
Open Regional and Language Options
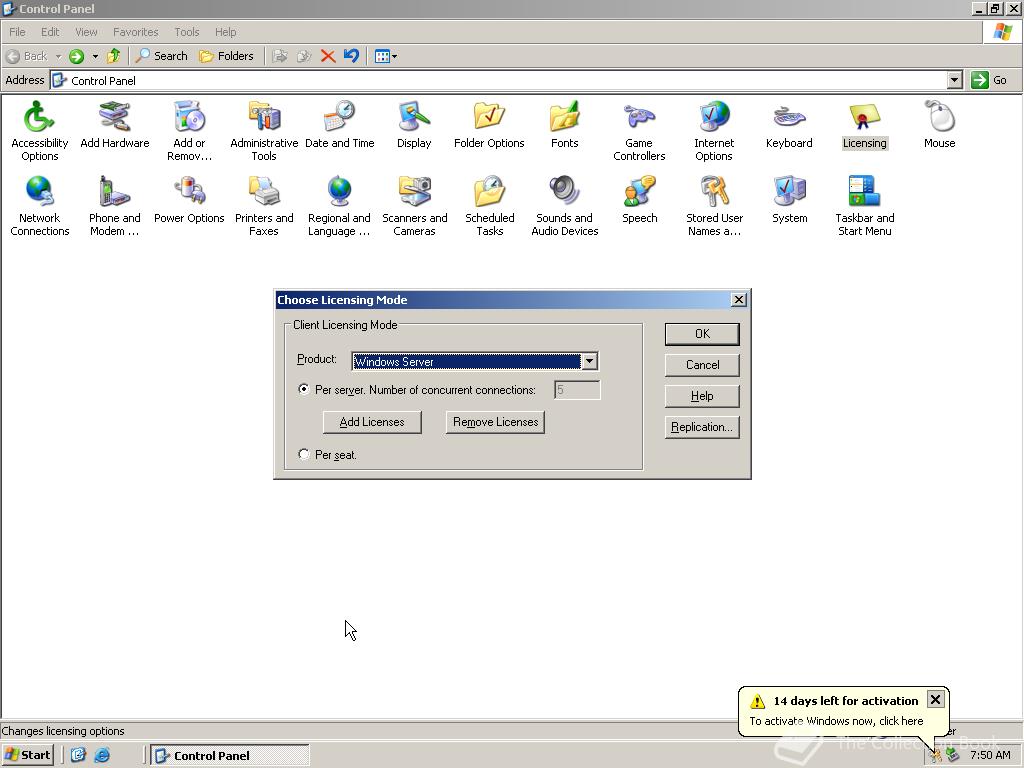click(340, 205)
